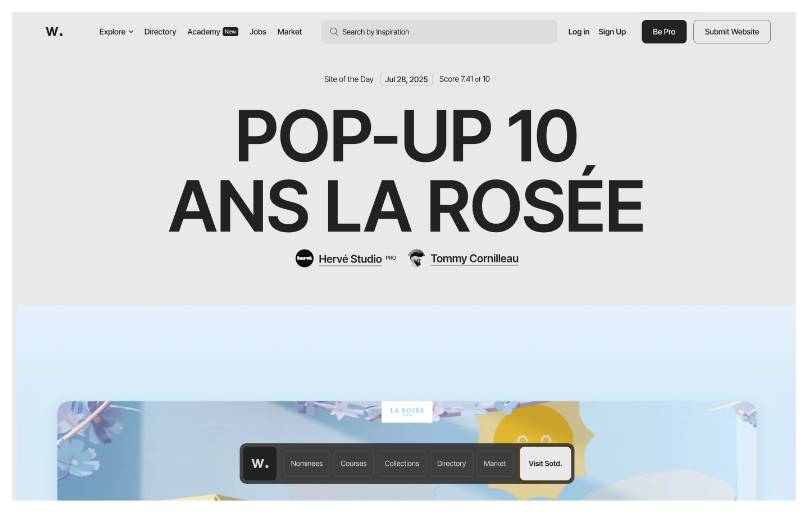Select Market in the floating bar
Screen dimensions: 808x513
click(495, 464)
